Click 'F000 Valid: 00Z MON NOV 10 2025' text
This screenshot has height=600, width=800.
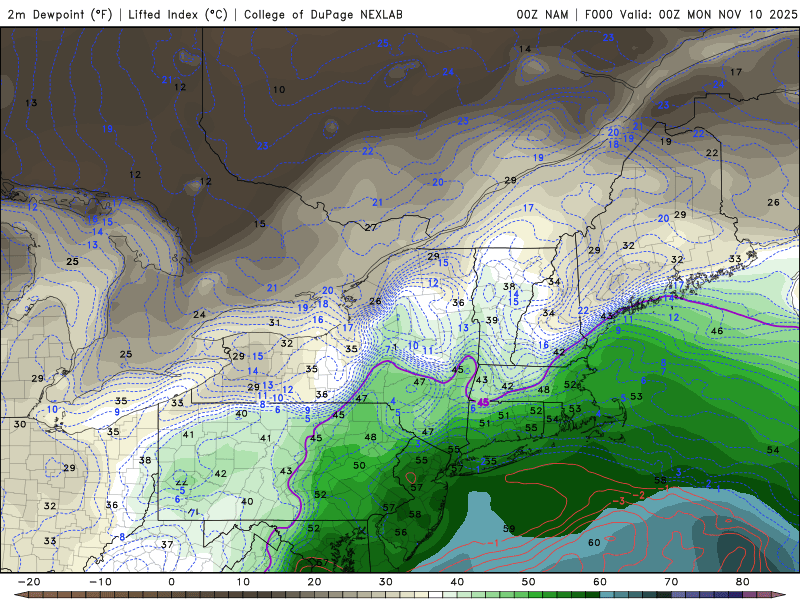tap(690, 14)
